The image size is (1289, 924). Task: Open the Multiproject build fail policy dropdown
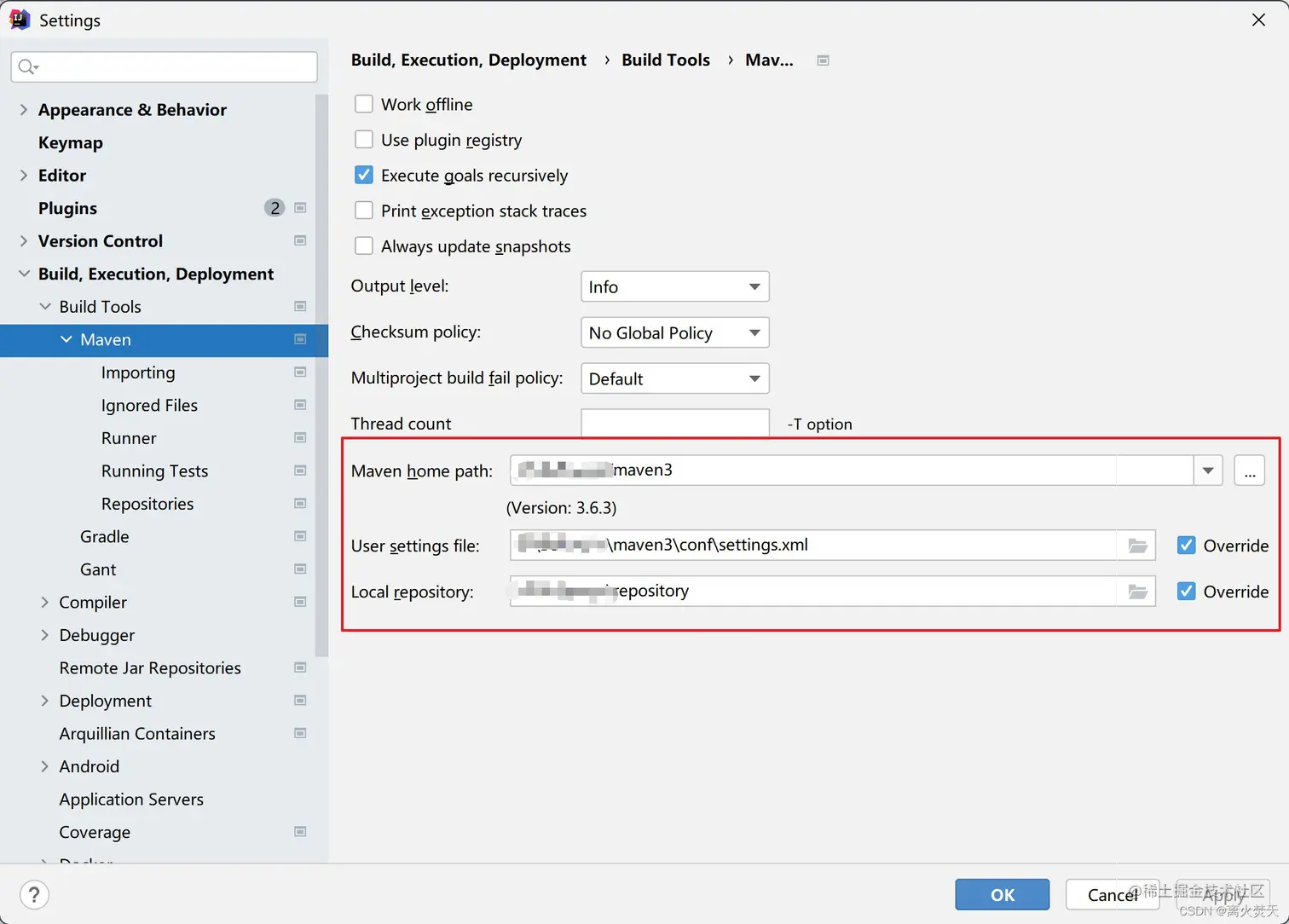pos(675,378)
